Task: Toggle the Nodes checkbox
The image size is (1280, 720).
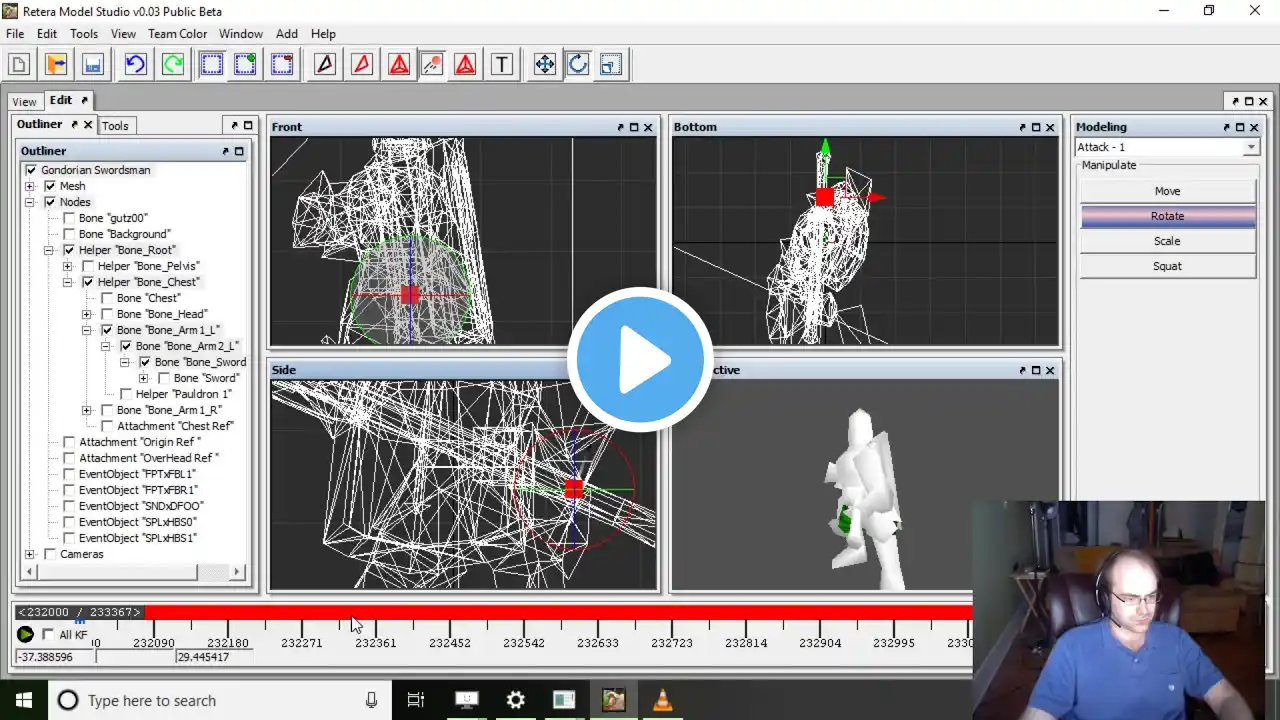Action: 50,202
